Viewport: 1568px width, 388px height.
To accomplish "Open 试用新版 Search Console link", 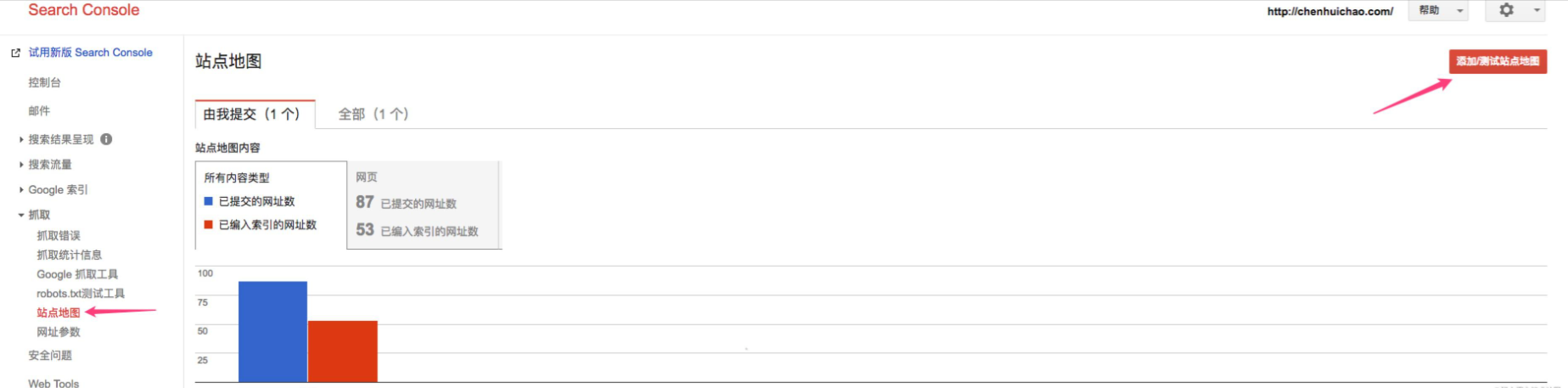I will point(90,53).
